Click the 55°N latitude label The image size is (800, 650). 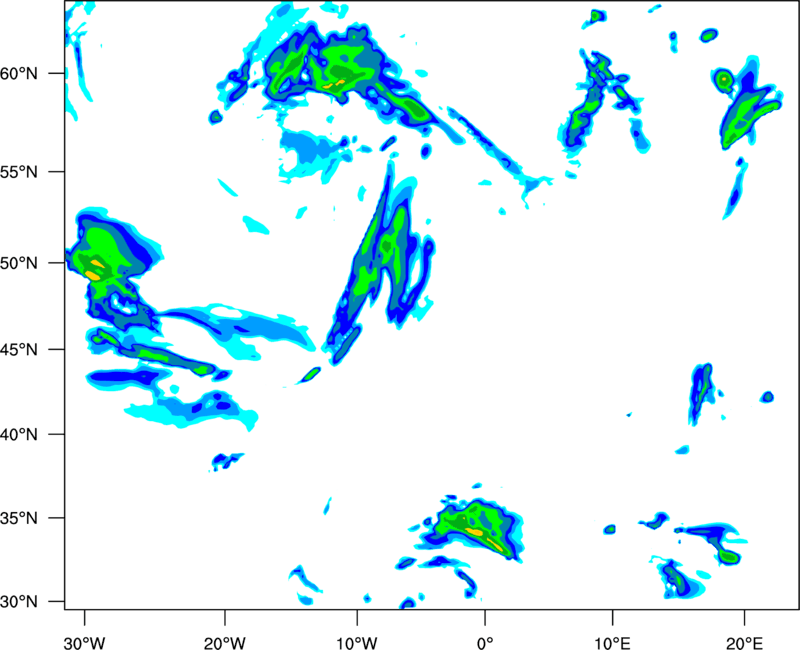[x=19, y=172]
